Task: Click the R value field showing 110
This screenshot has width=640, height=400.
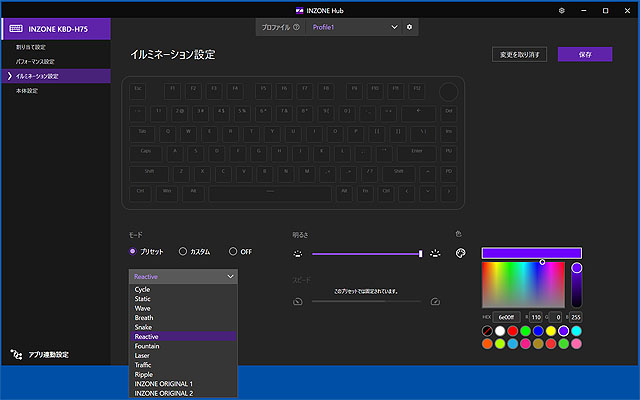Action: click(x=536, y=317)
